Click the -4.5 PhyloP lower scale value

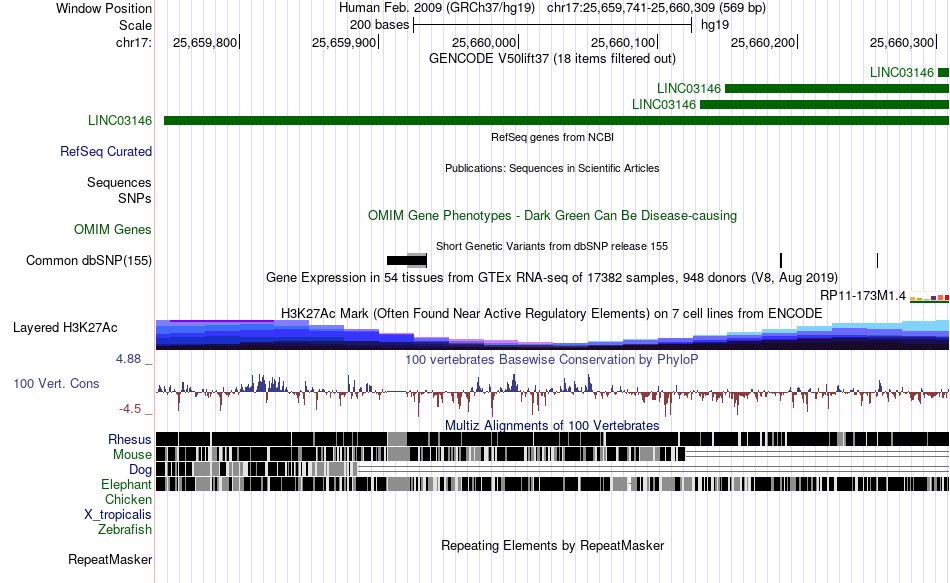[x=130, y=409]
